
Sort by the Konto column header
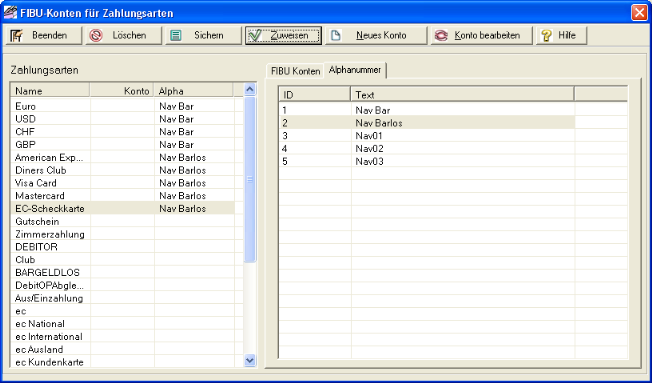click(122, 91)
